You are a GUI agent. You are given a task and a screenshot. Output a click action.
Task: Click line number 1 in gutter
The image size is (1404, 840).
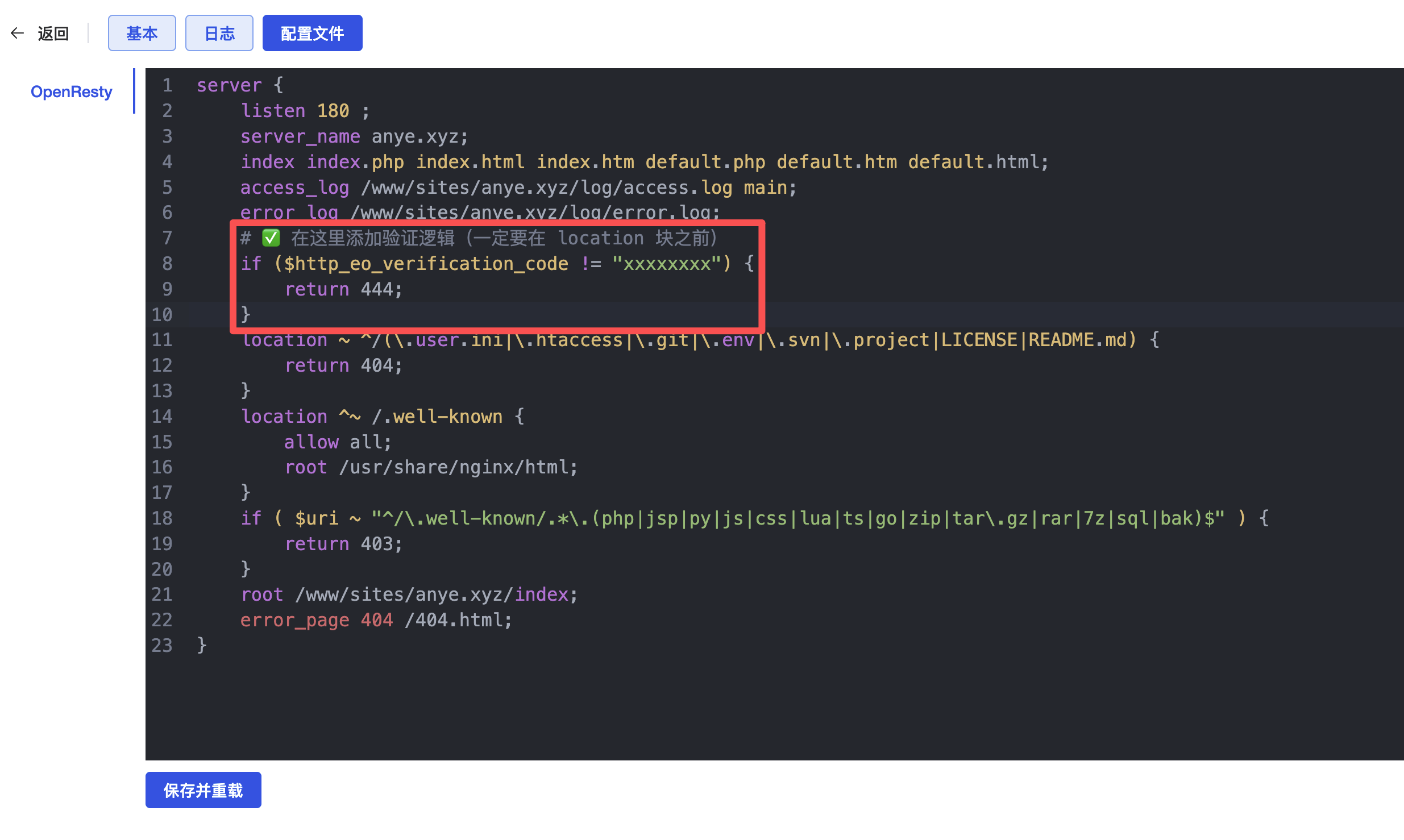[x=167, y=85]
